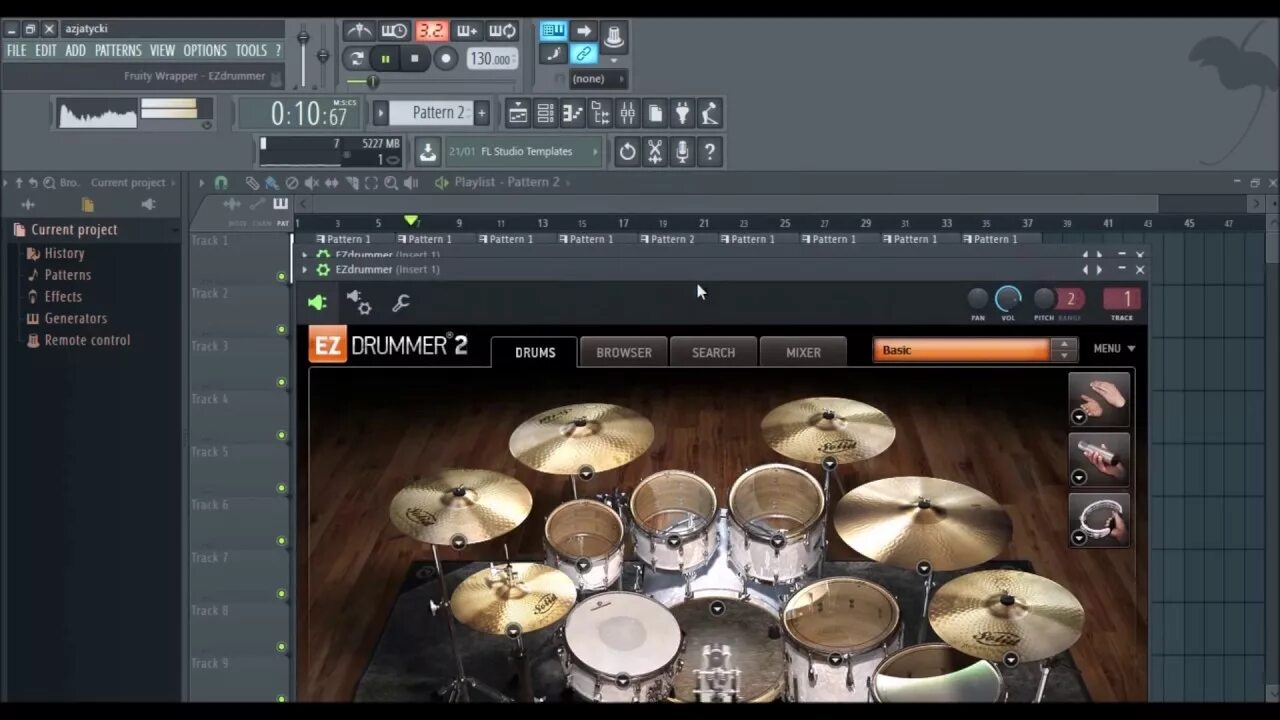
Task: Click the record button
Action: [446, 59]
